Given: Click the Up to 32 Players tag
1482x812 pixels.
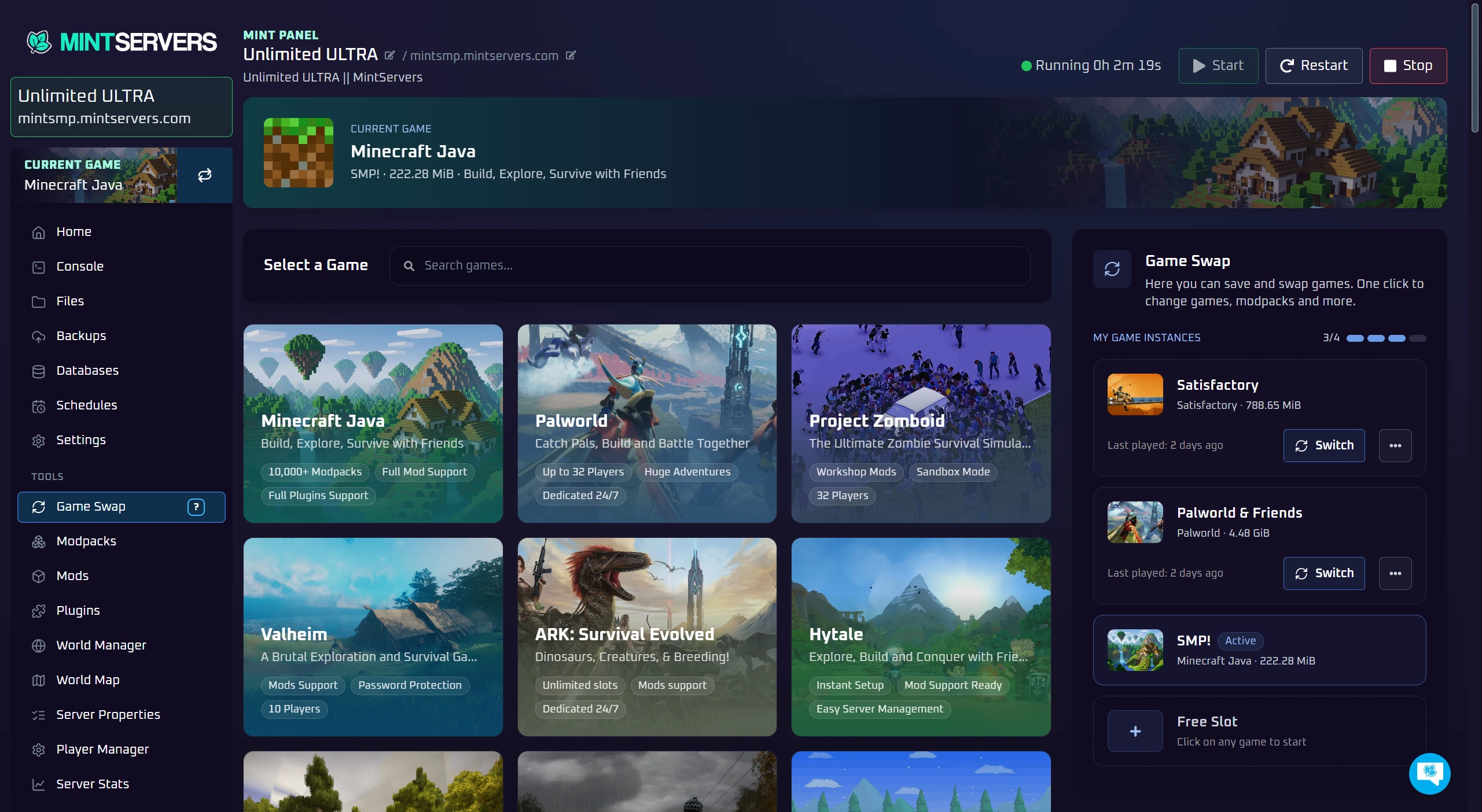Looking at the screenshot, I should pyautogui.click(x=583, y=472).
